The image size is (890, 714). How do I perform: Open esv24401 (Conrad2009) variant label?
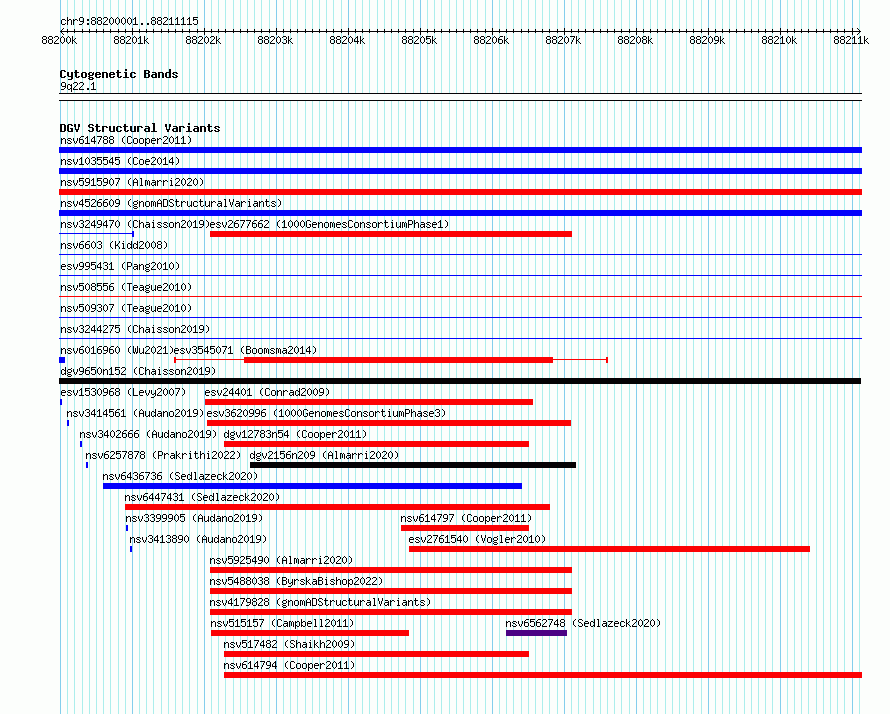pos(267,392)
